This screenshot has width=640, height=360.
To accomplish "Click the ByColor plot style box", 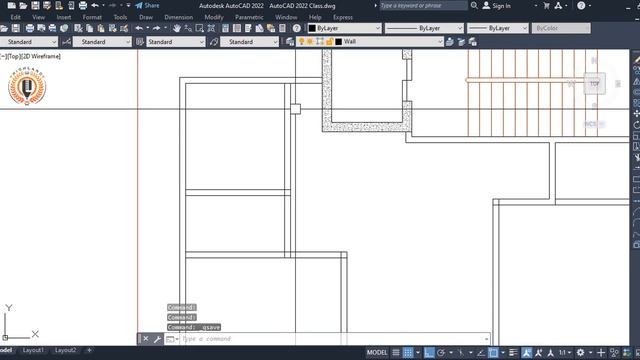I will click(x=561, y=28).
